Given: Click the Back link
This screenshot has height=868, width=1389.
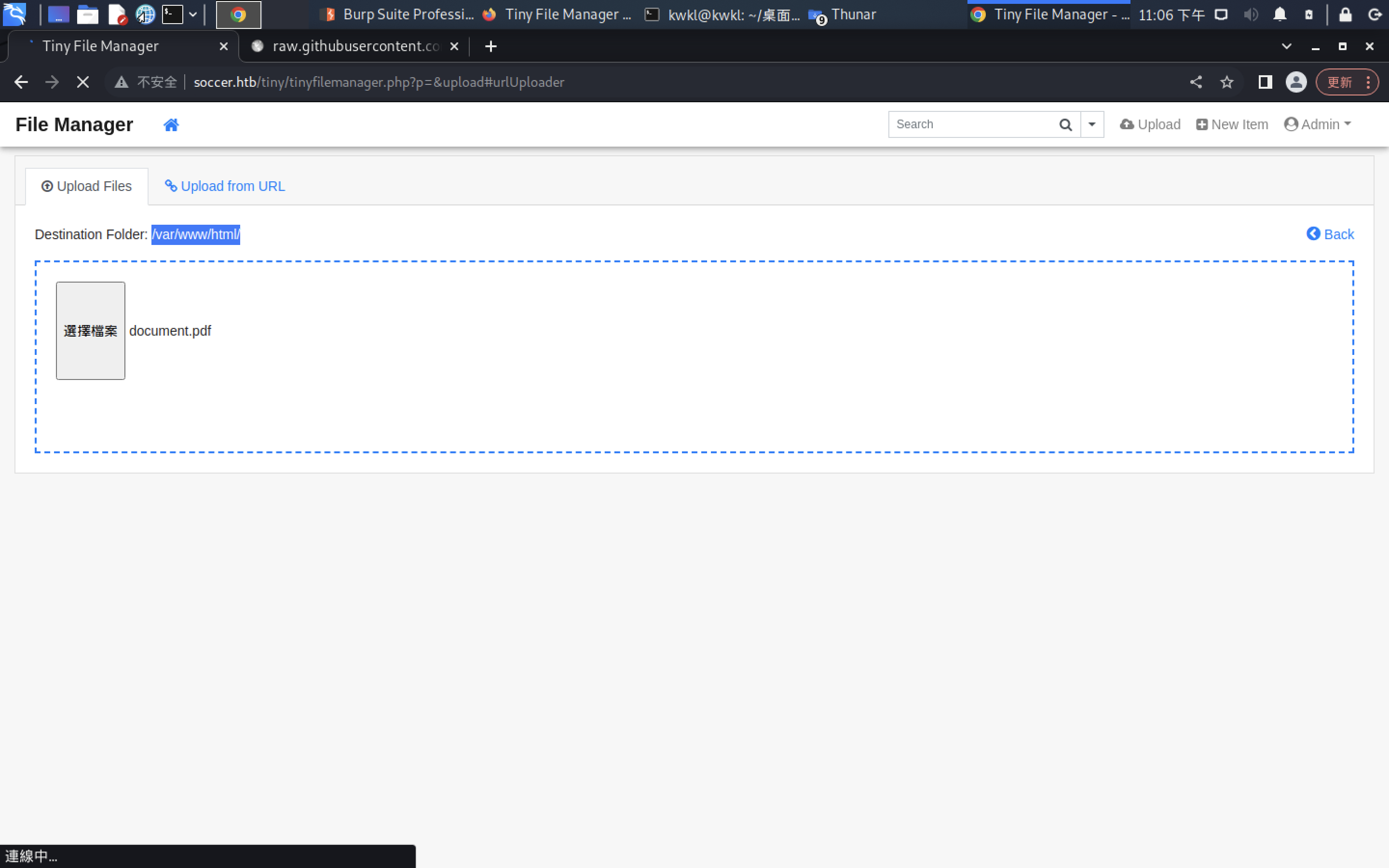Looking at the screenshot, I should (x=1331, y=234).
